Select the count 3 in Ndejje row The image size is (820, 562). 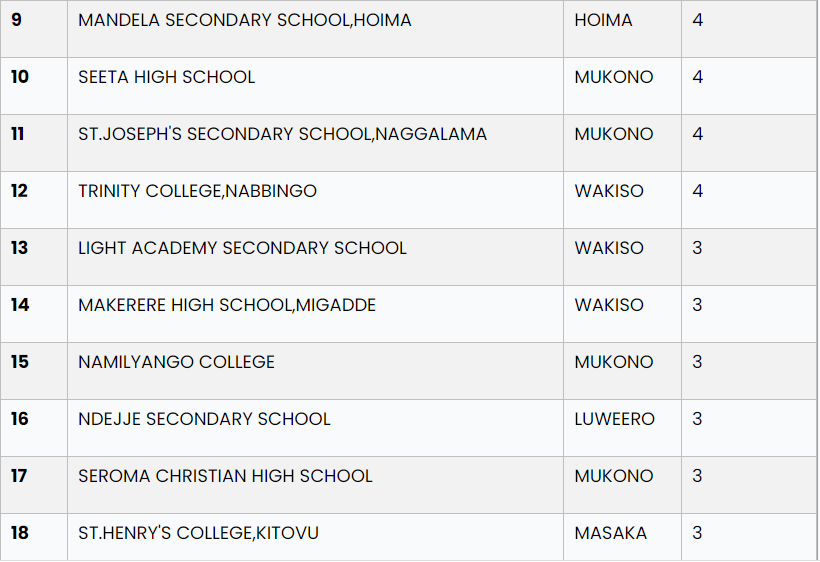click(x=697, y=419)
